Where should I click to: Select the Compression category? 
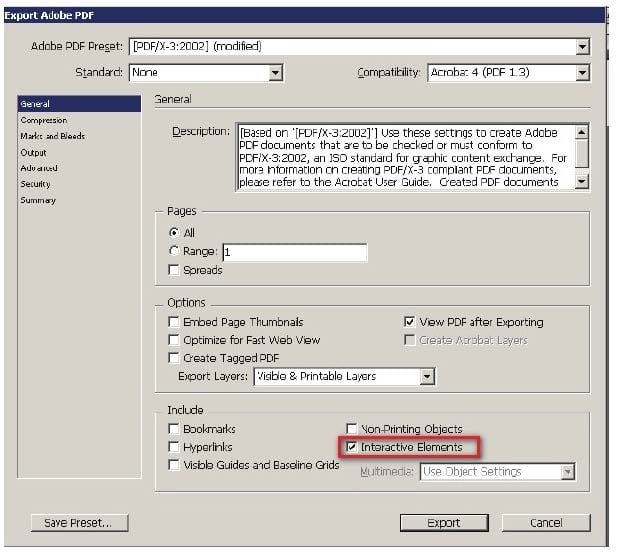[44, 120]
